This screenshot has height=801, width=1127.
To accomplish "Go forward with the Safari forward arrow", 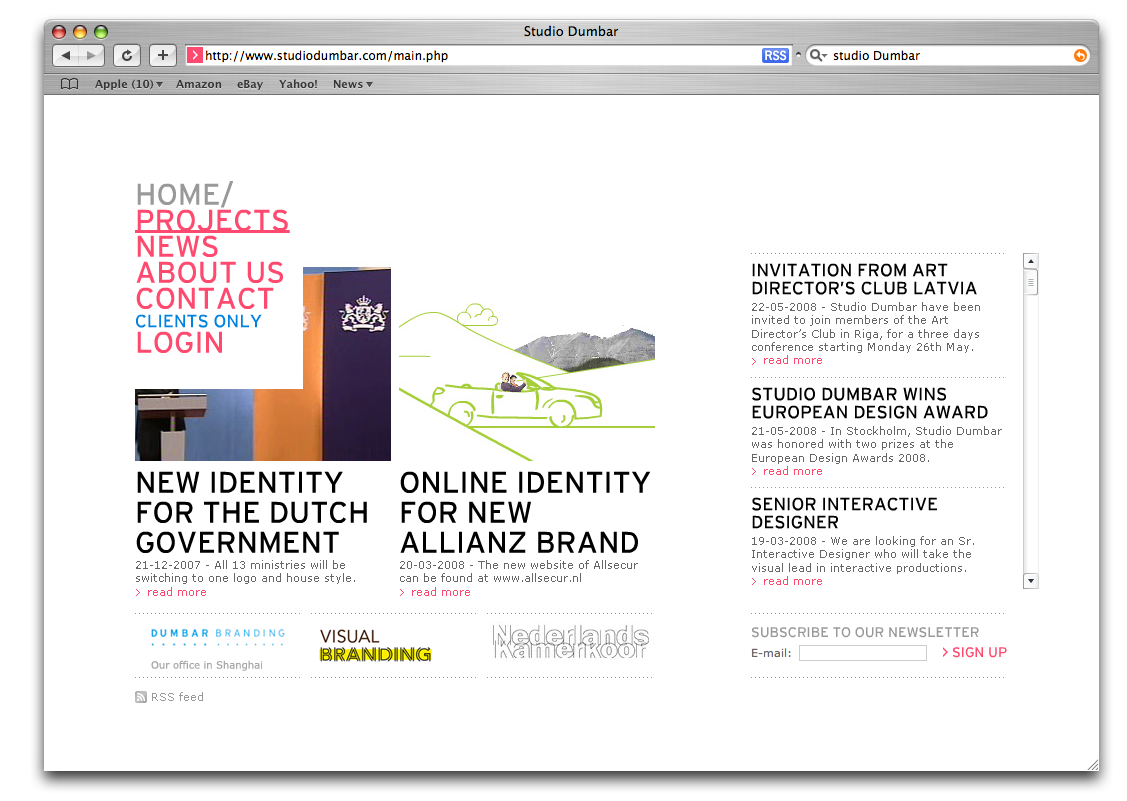I will (x=91, y=55).
